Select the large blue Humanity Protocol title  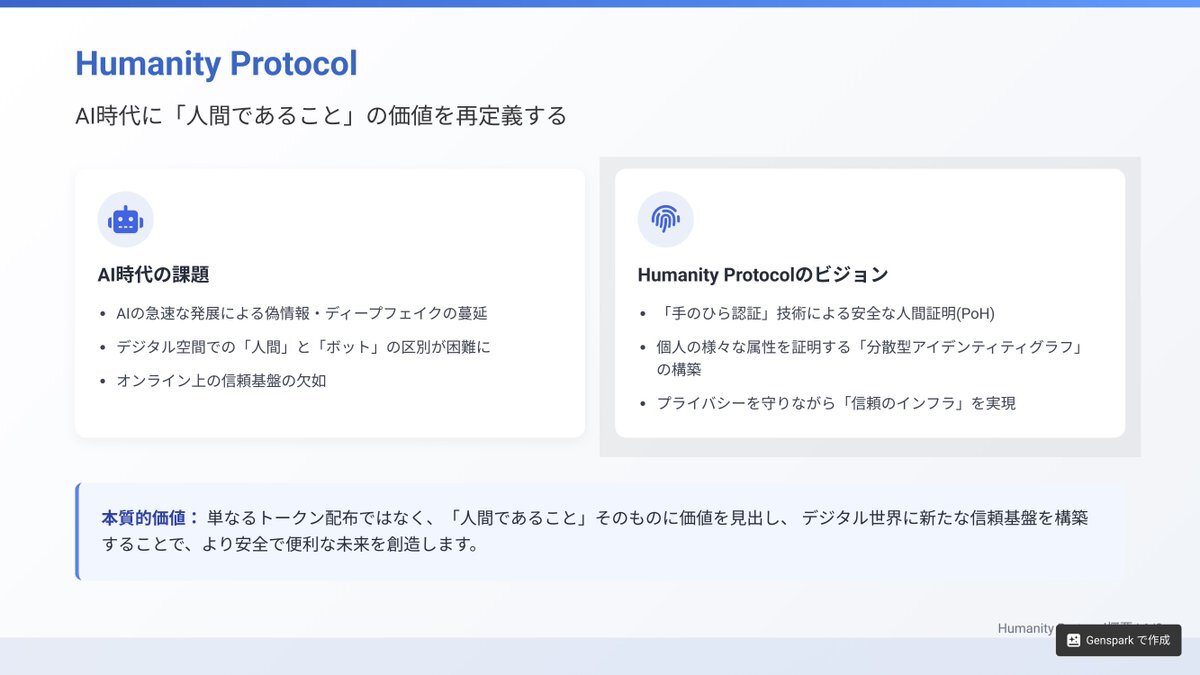tap(216, 64)
